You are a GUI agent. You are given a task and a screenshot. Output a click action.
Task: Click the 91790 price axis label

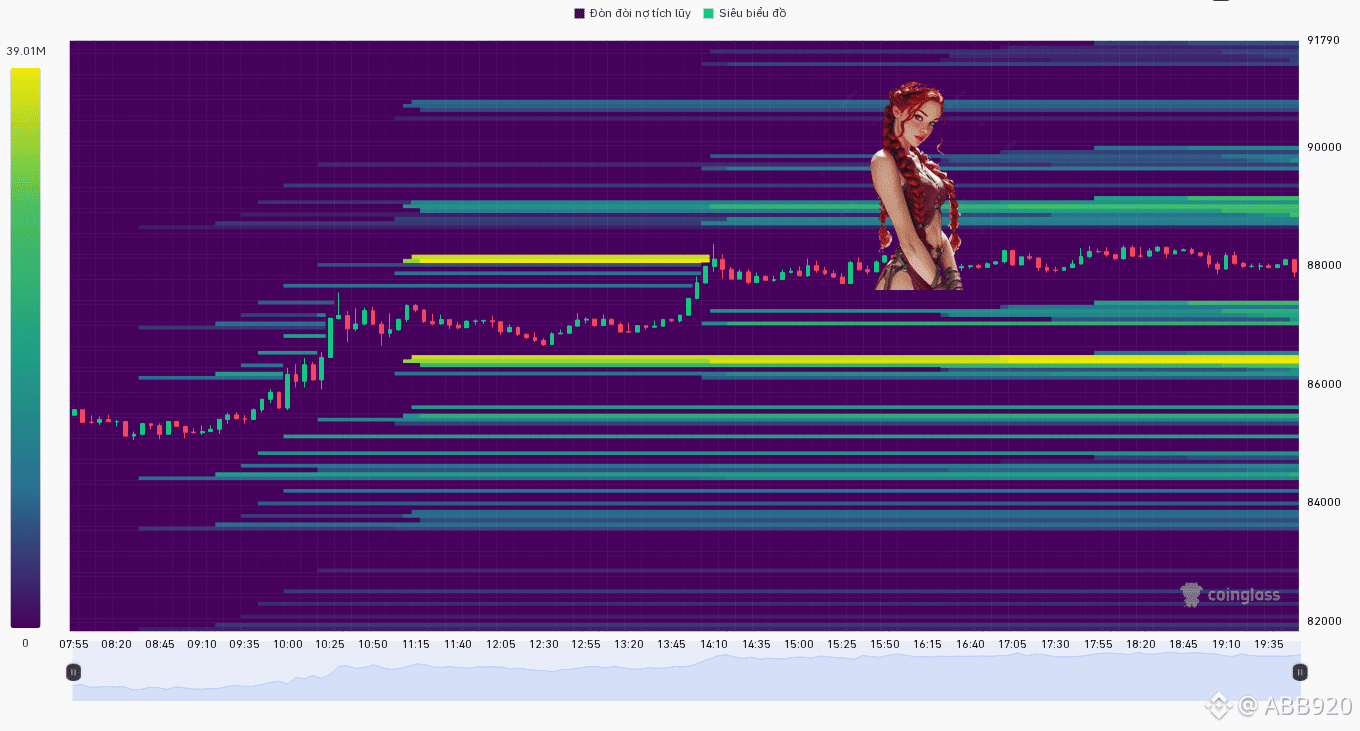[x=1323, y=40]
